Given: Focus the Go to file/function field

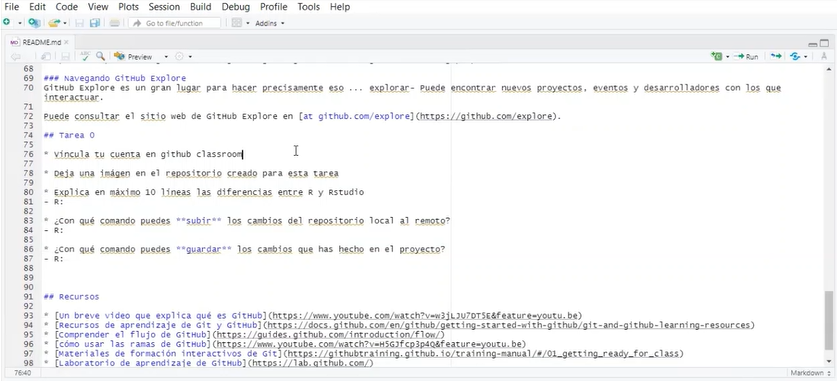Looking at the screenshot, I should coord(175,23).
